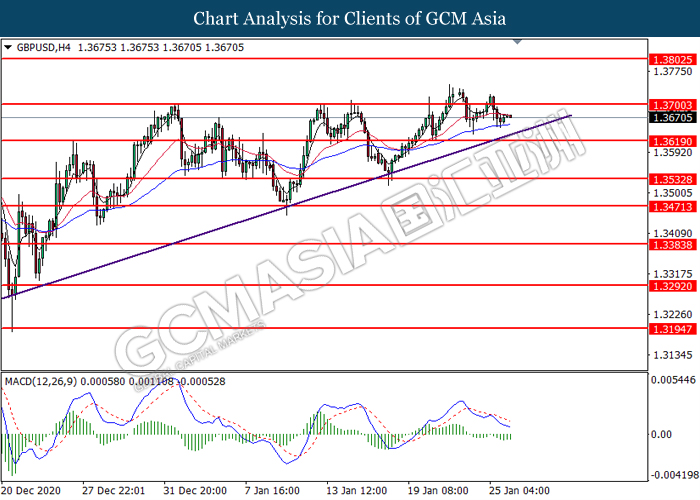Screen dimensions: 700x500
Task: Click the current price label 1.36705
Action: click(673, 118)
